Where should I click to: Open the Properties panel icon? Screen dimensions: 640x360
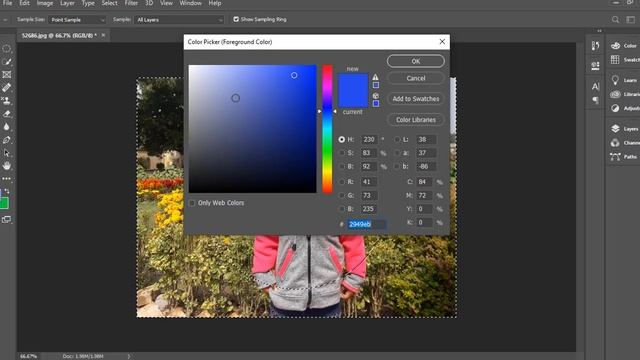click(596, 65)
